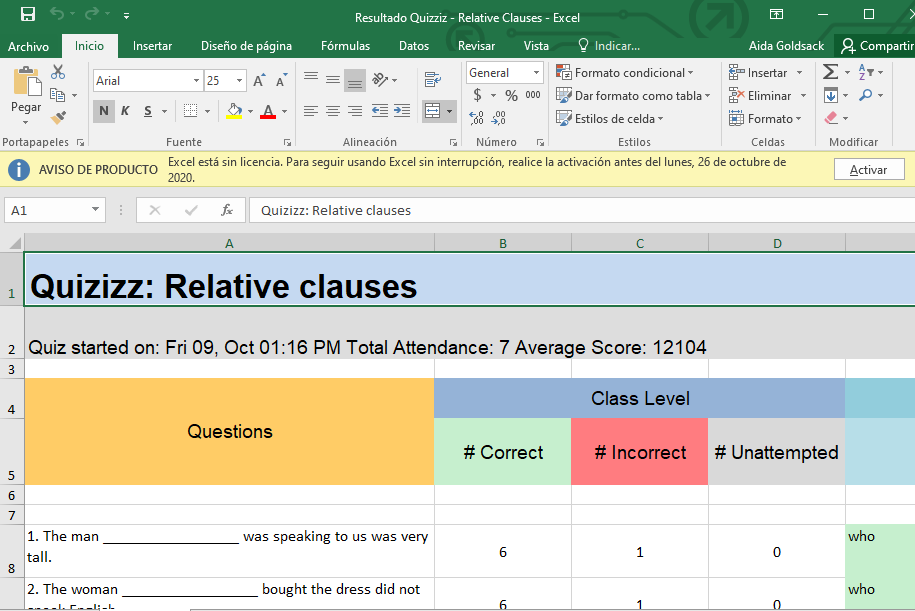Open Dar formato como tabla
Image resolution: width=915 pixels, height=611 pixels.
click(x=633, y=96)
